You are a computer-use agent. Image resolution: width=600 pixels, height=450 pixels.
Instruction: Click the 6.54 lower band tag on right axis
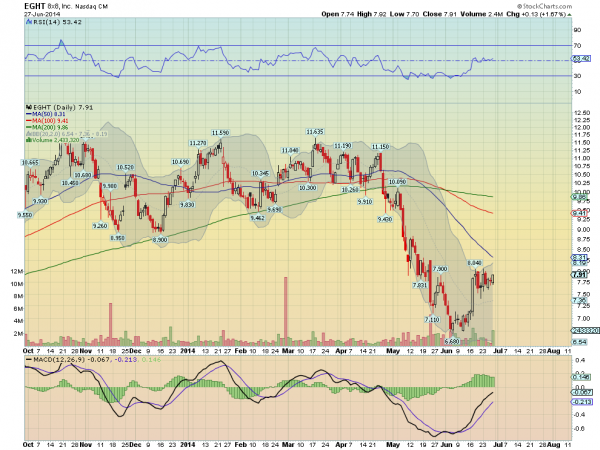[x=579, y=342]
